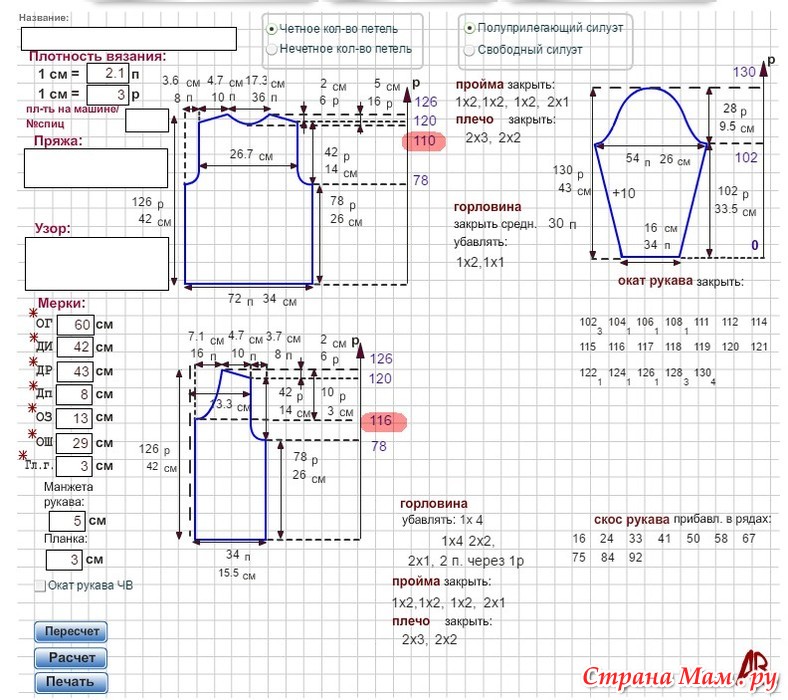
Task: Click the machine density / needle number field
Action: point(147,121)
